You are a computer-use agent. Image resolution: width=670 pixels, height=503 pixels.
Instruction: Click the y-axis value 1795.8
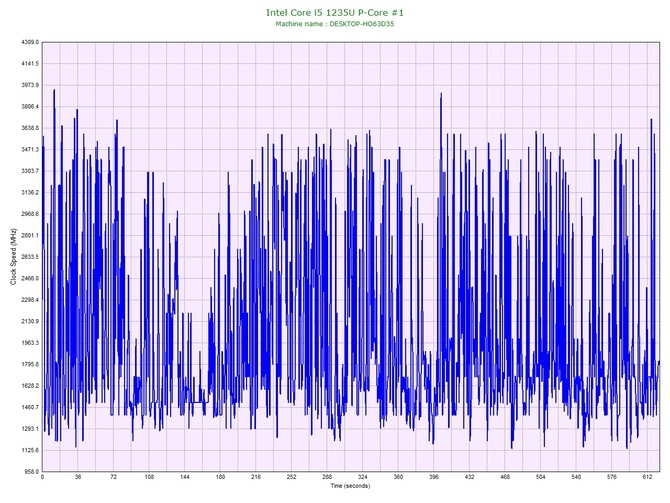point(30,364)
